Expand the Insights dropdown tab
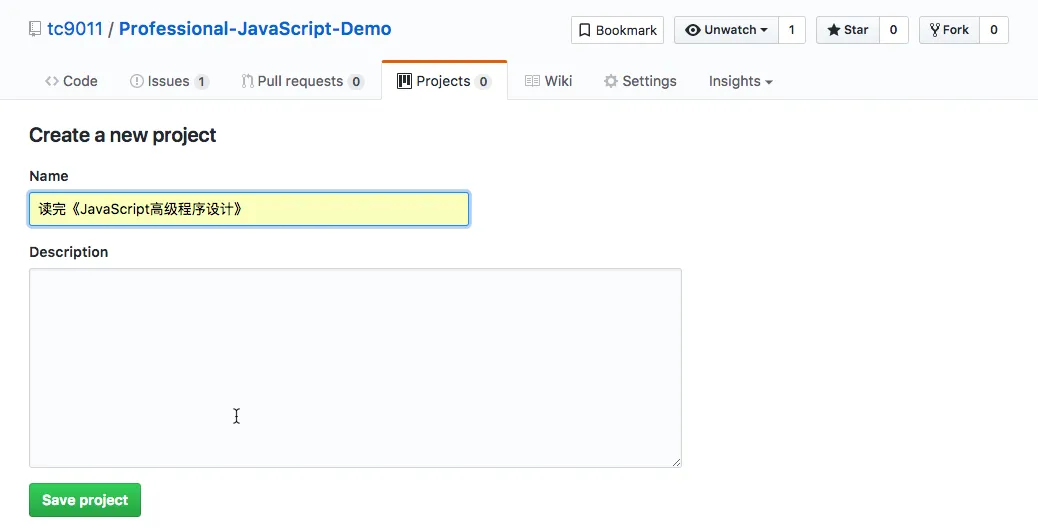 coord(740,81)
